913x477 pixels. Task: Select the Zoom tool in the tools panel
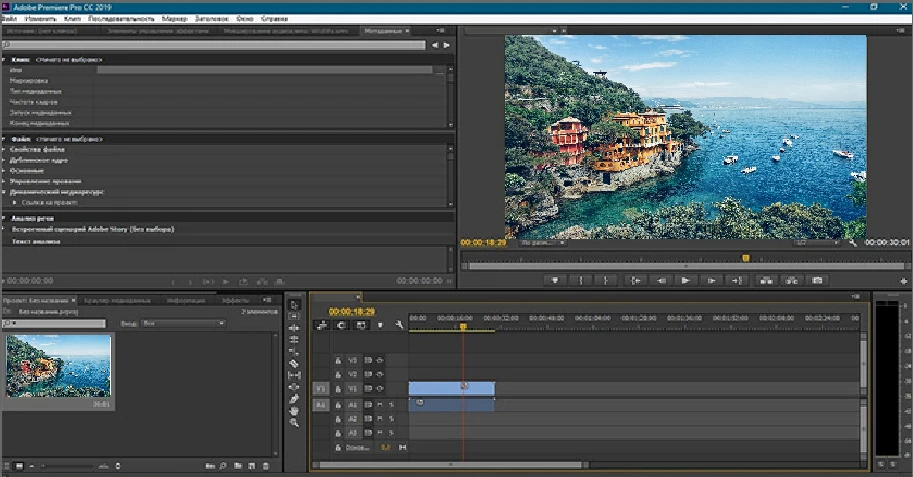click(x=294, y=423)
